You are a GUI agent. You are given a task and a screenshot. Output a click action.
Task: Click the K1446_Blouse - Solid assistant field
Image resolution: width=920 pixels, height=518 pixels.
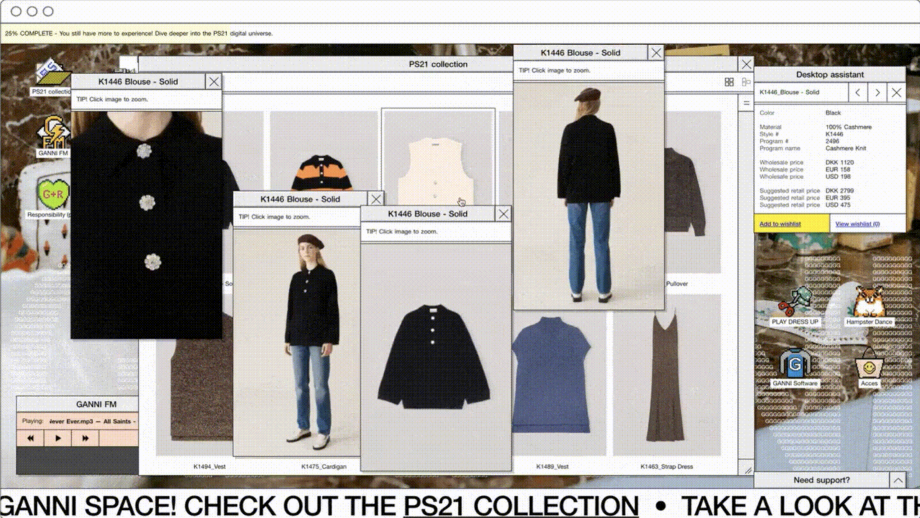[801, 93]
